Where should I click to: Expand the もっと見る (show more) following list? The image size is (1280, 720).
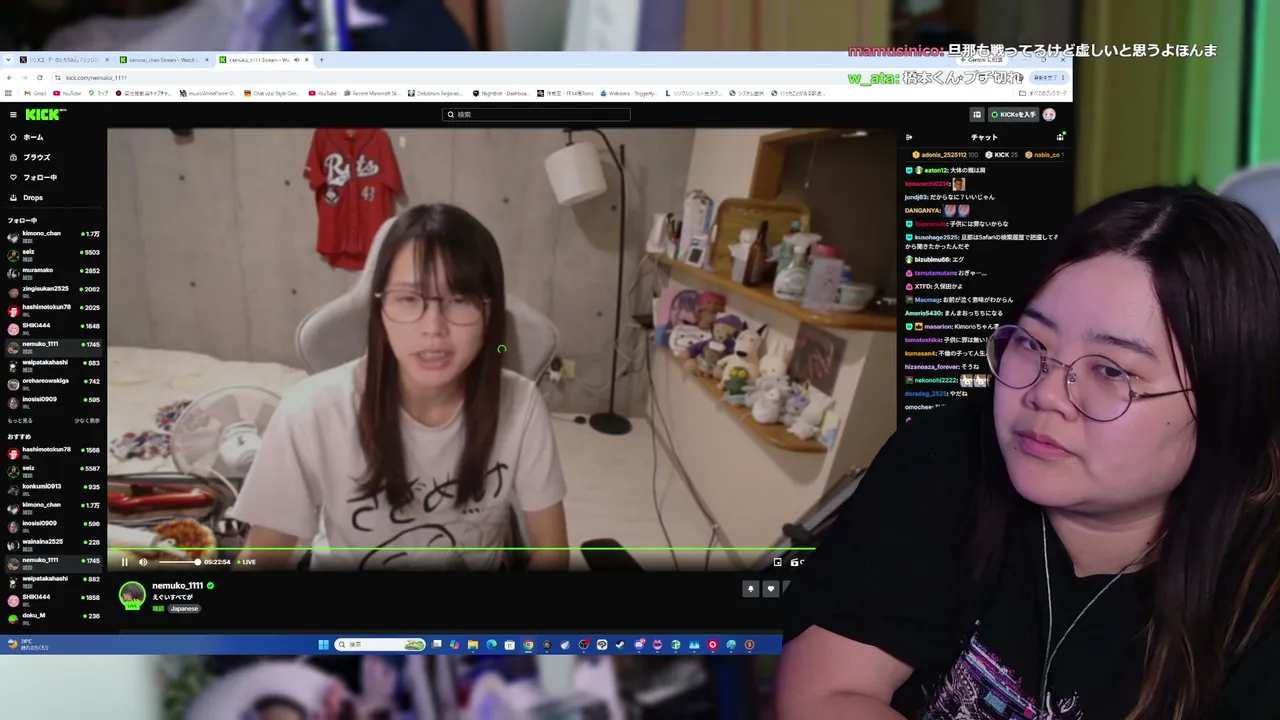[20, 421]
